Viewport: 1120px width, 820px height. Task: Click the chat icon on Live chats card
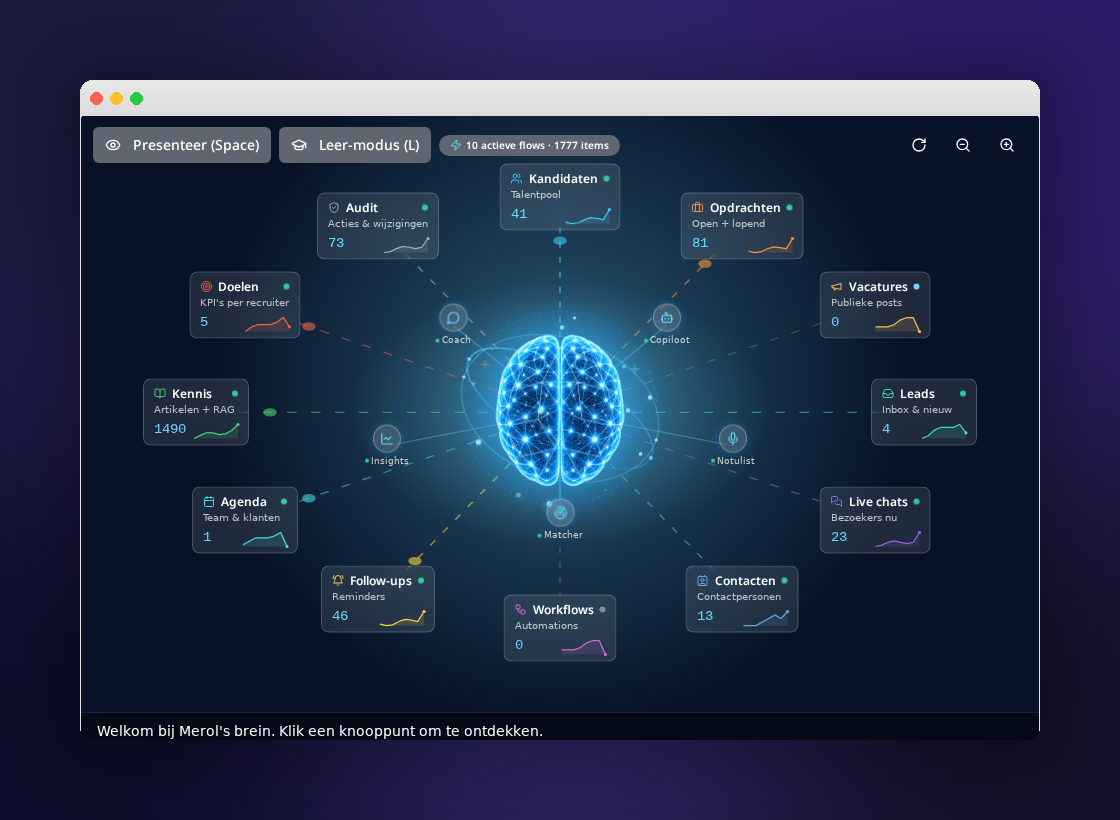coord(836,501)
